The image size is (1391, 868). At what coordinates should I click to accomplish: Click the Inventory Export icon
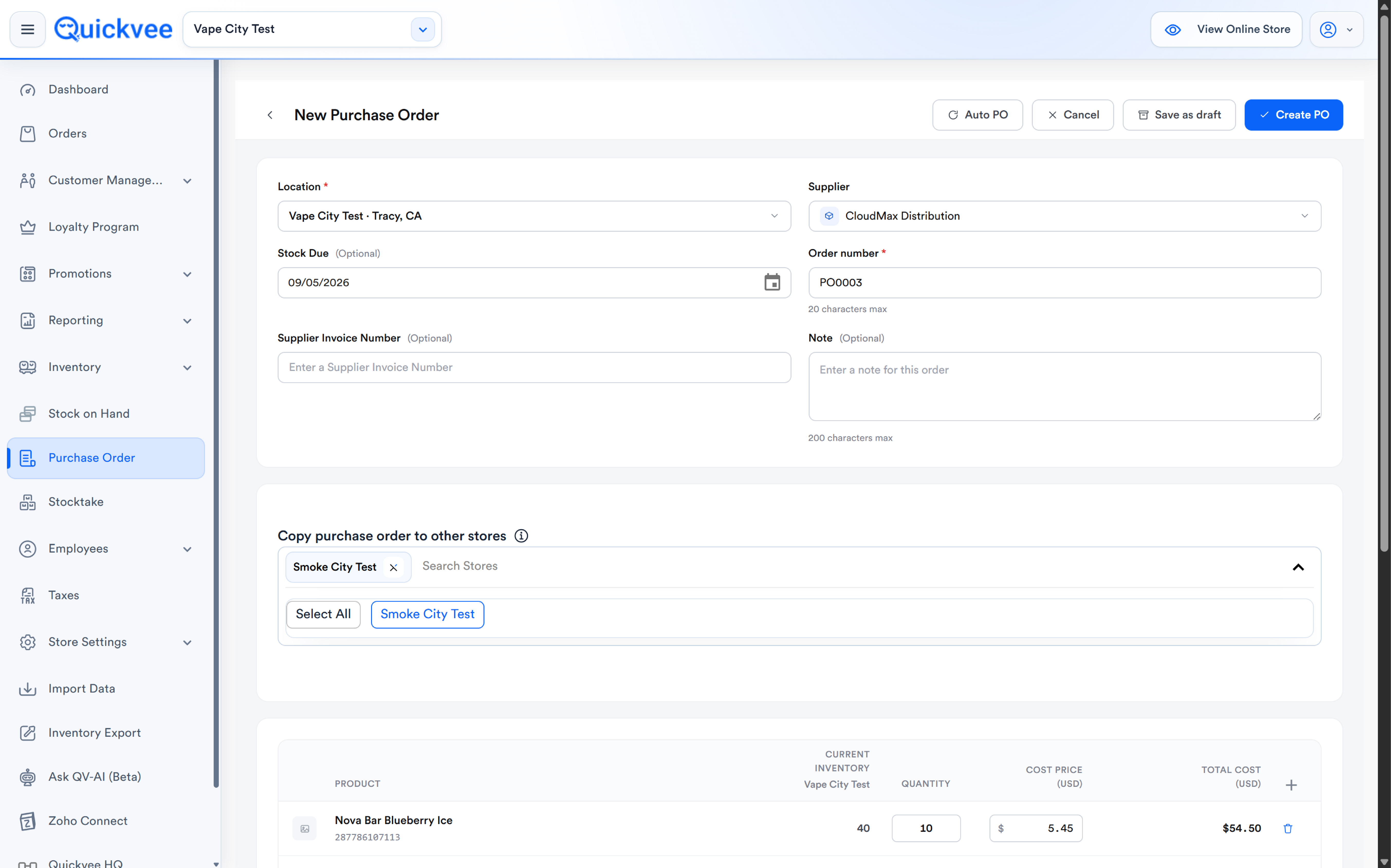tap(27, 733)
